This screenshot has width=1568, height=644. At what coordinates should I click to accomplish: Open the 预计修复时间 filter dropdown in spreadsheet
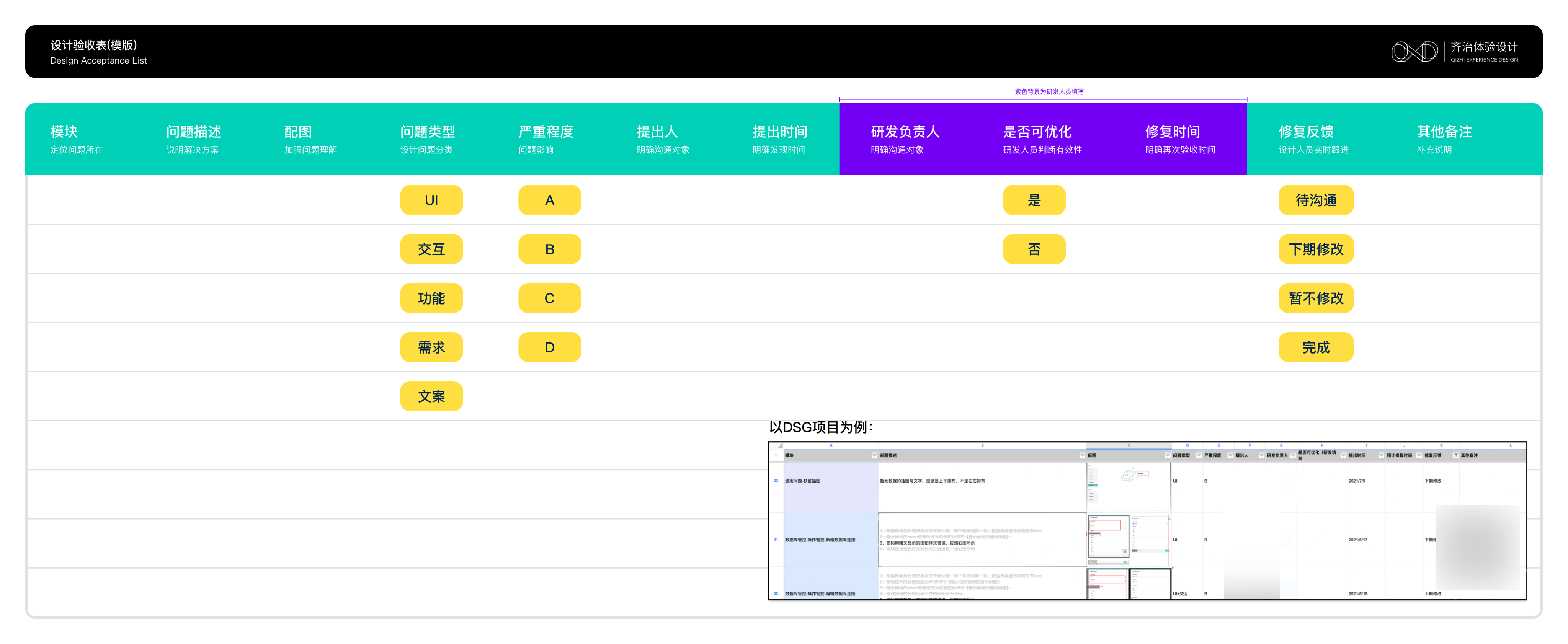(x=1419, y=455)
